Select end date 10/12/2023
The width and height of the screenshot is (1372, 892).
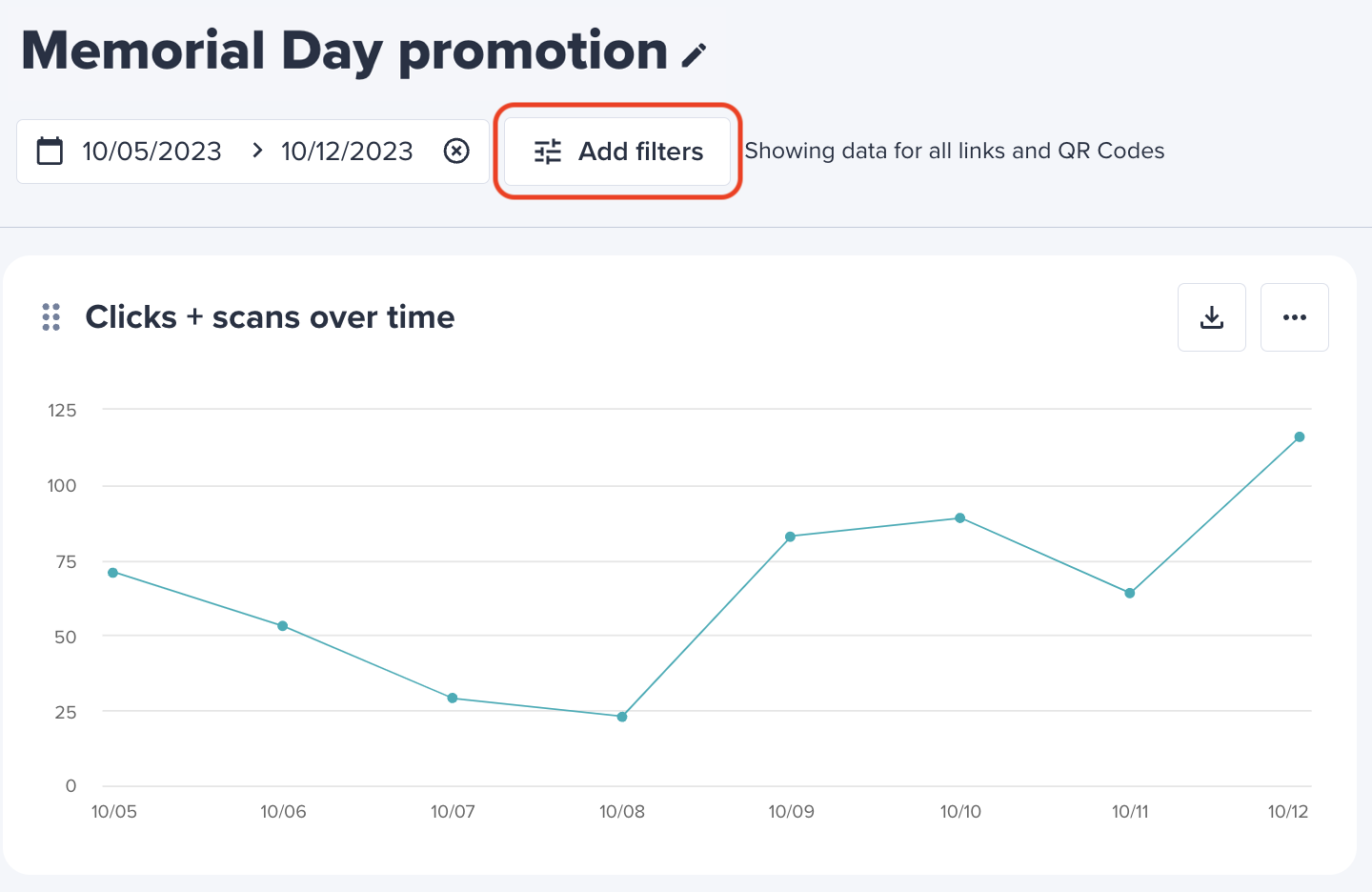point(347,151)
